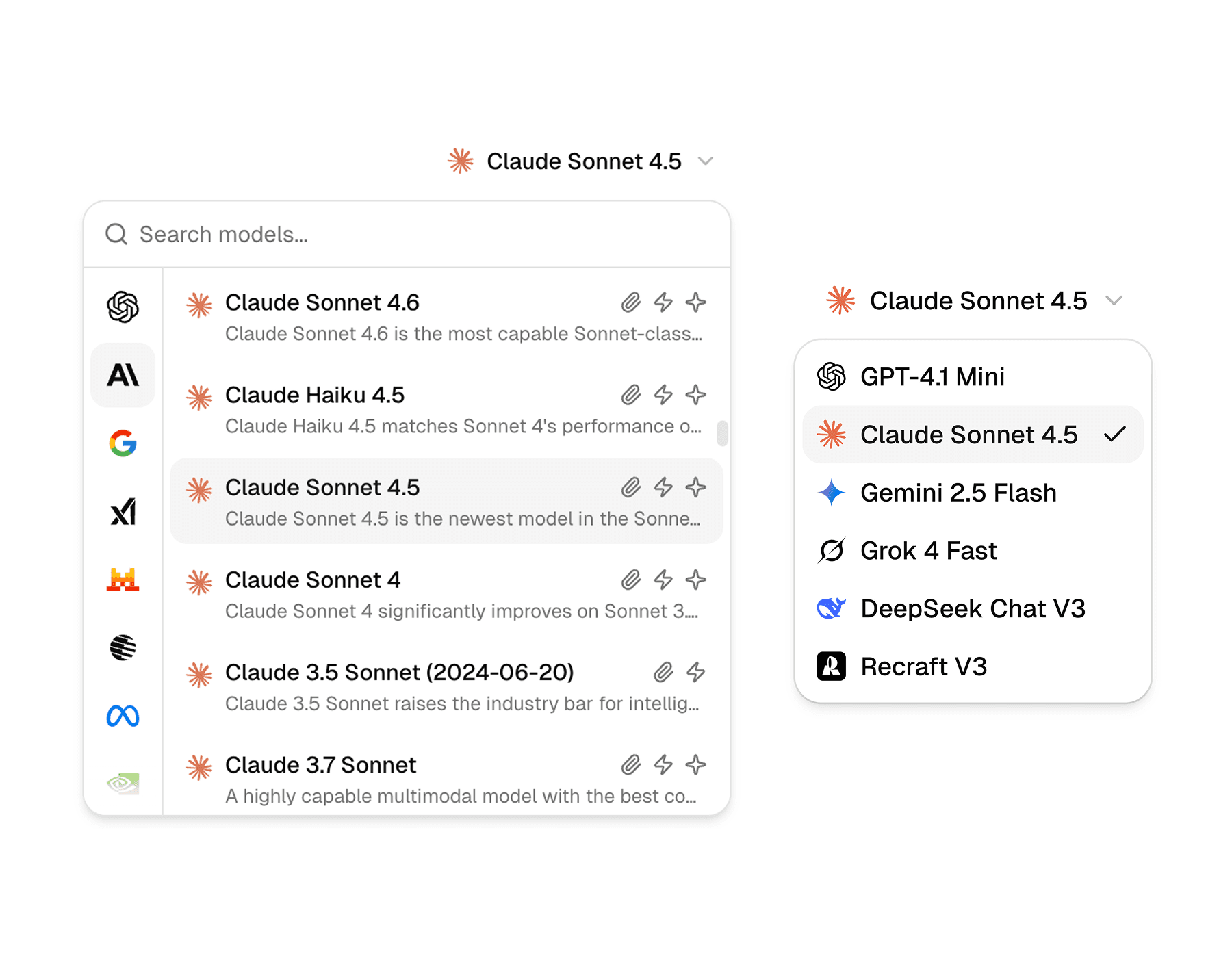Viewport: 1232px width, 958px height.
Task: Switch to Grok 4 Fast model
Action: click(x=973, y=551)
